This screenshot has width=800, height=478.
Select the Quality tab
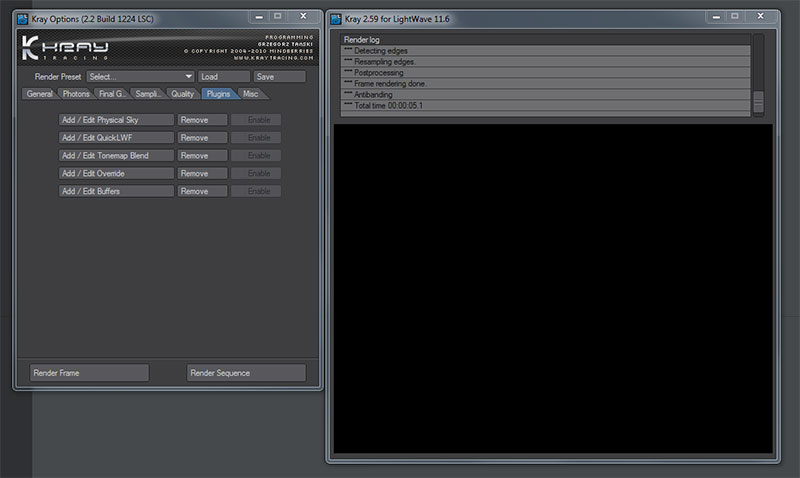click(182, 94)
